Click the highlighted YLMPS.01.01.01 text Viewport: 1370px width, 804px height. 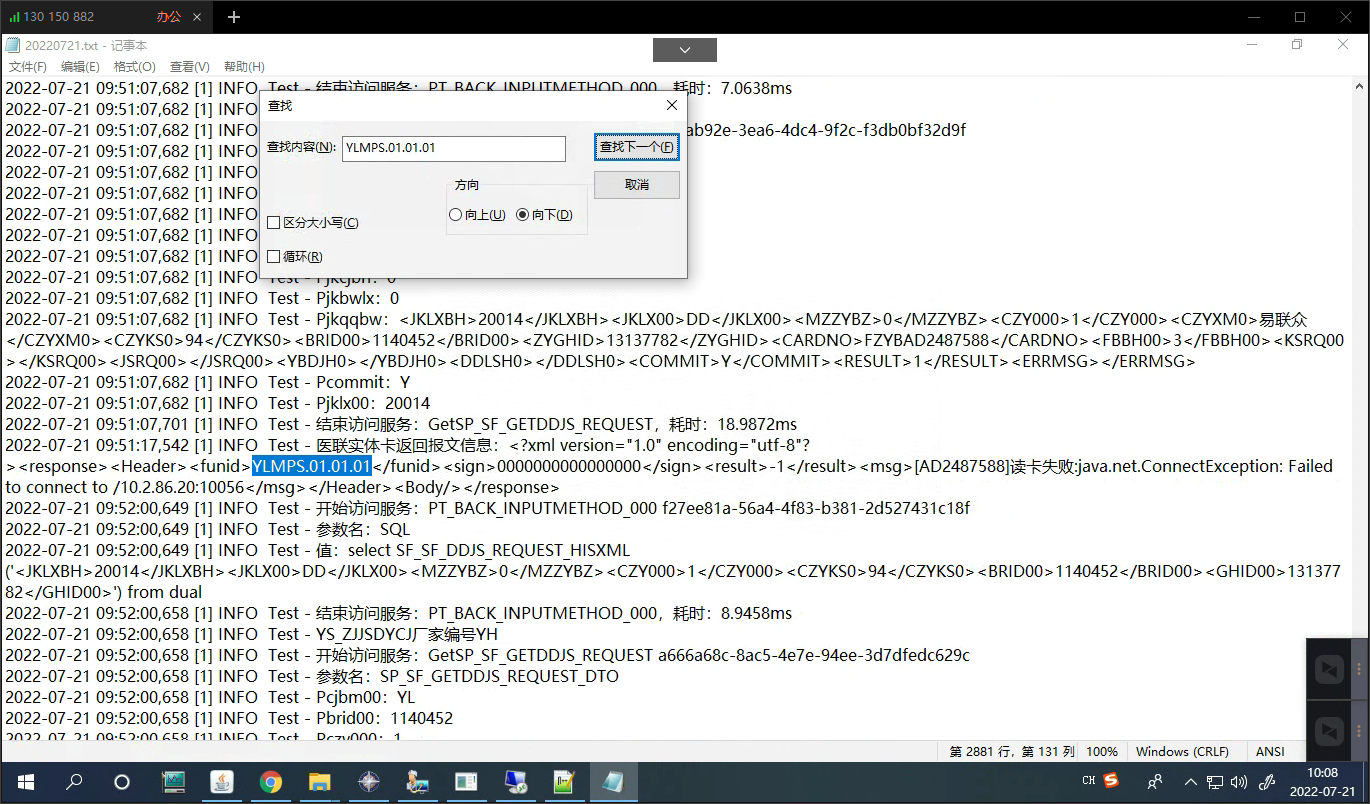312,466
